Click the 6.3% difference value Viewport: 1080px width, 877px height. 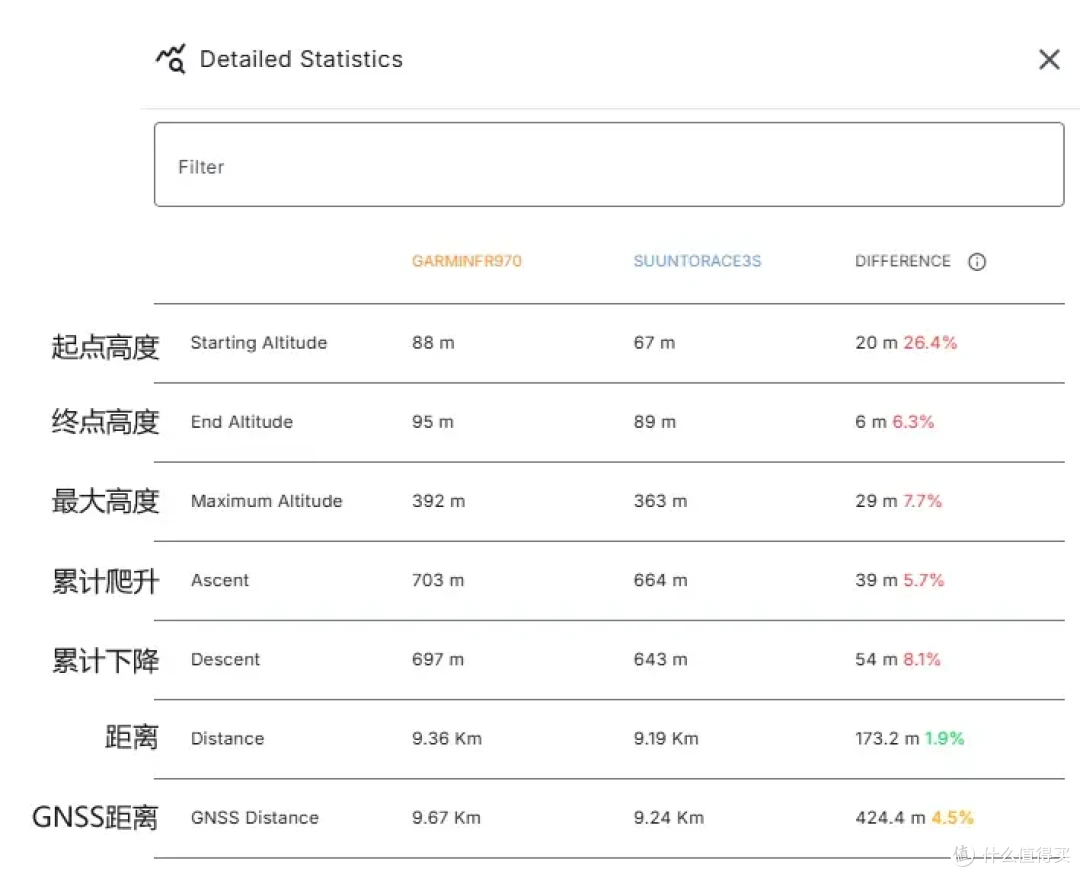click(x=913, y=422)
